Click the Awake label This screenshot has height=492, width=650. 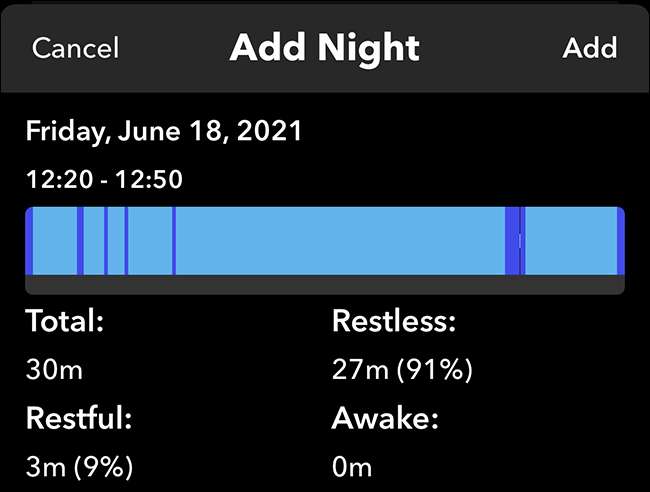point(385,418)
